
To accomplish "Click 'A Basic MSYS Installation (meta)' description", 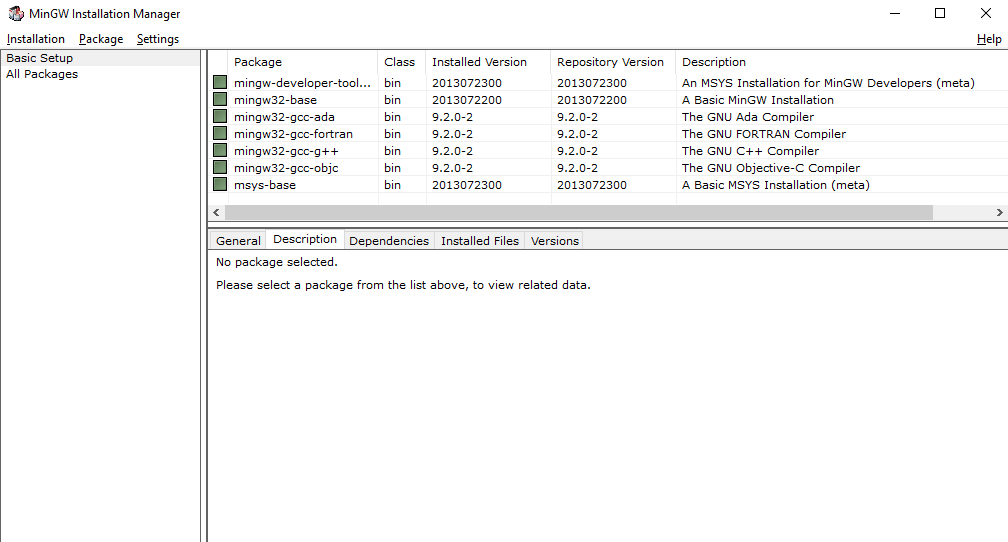I will [x=776, y=185].
